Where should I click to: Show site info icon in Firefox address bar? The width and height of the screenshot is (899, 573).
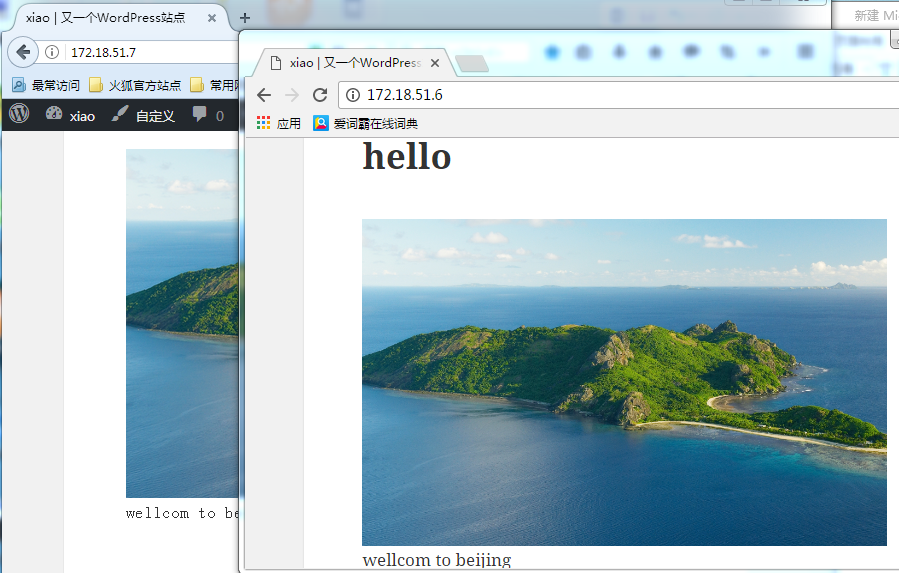[52, 52]
